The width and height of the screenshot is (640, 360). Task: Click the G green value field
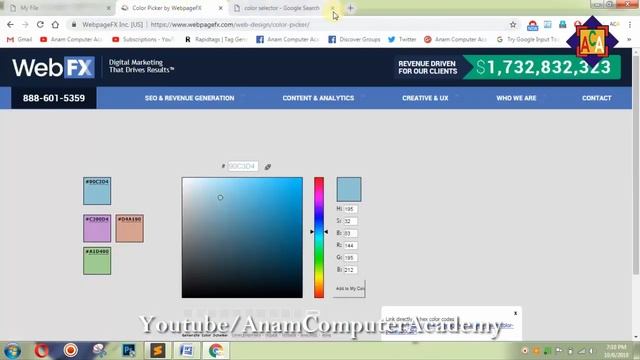(x=351, y=258)
